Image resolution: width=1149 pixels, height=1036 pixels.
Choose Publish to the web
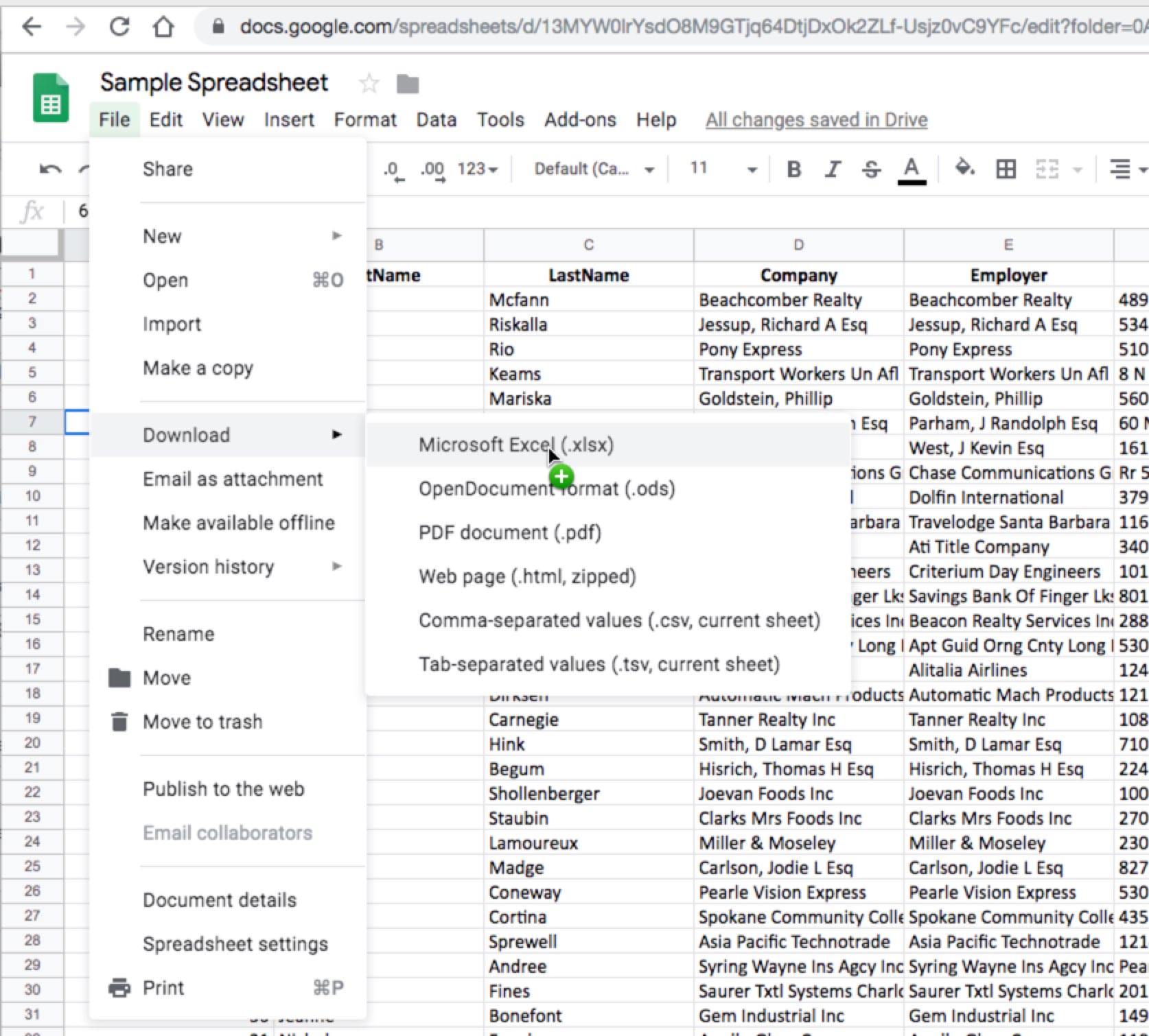[x=228, y=789]
